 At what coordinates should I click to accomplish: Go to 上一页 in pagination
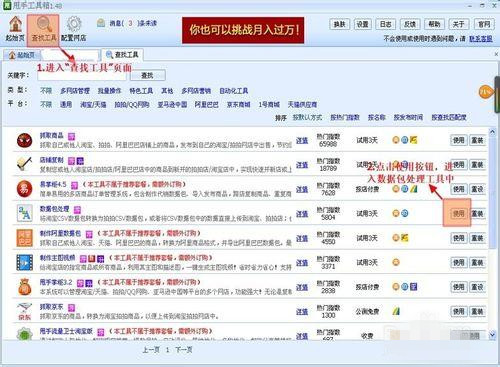tap(151, 350)
